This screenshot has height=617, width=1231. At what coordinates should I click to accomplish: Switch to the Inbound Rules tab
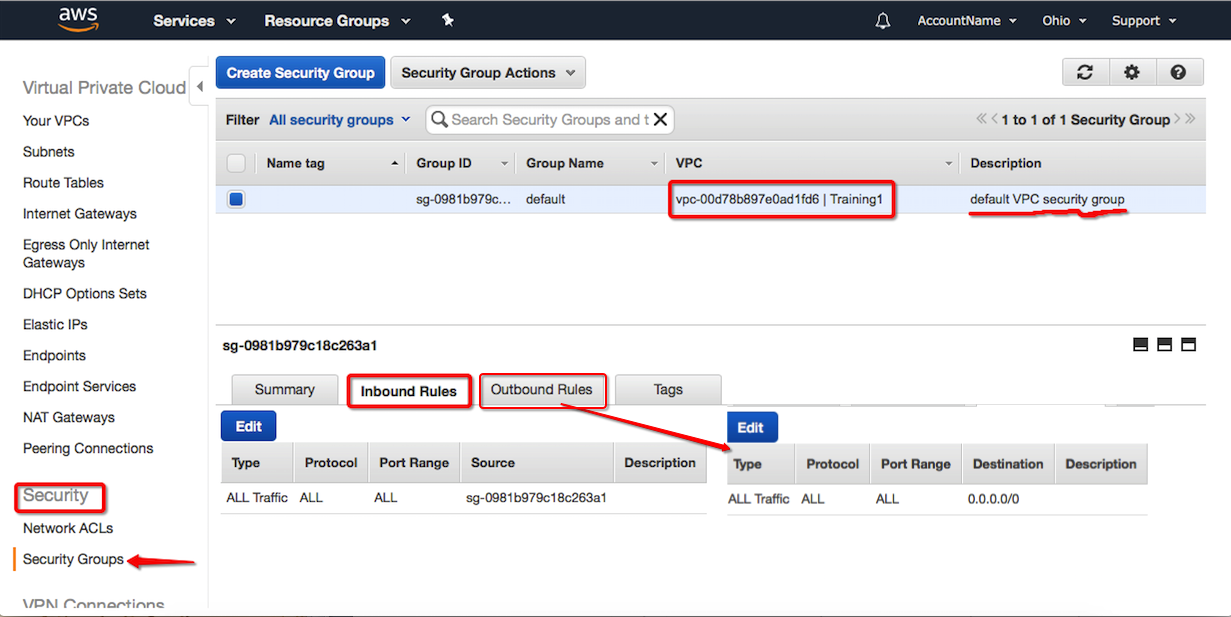pyautogui.click(x=408, y=391)
